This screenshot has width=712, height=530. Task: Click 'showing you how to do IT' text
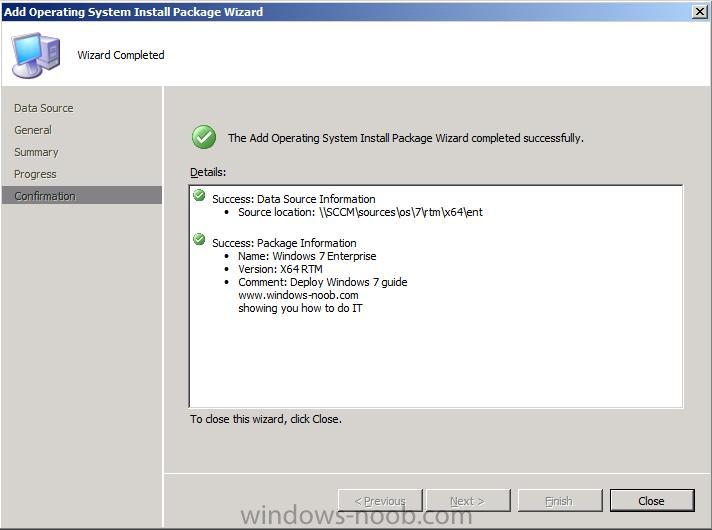300,308
